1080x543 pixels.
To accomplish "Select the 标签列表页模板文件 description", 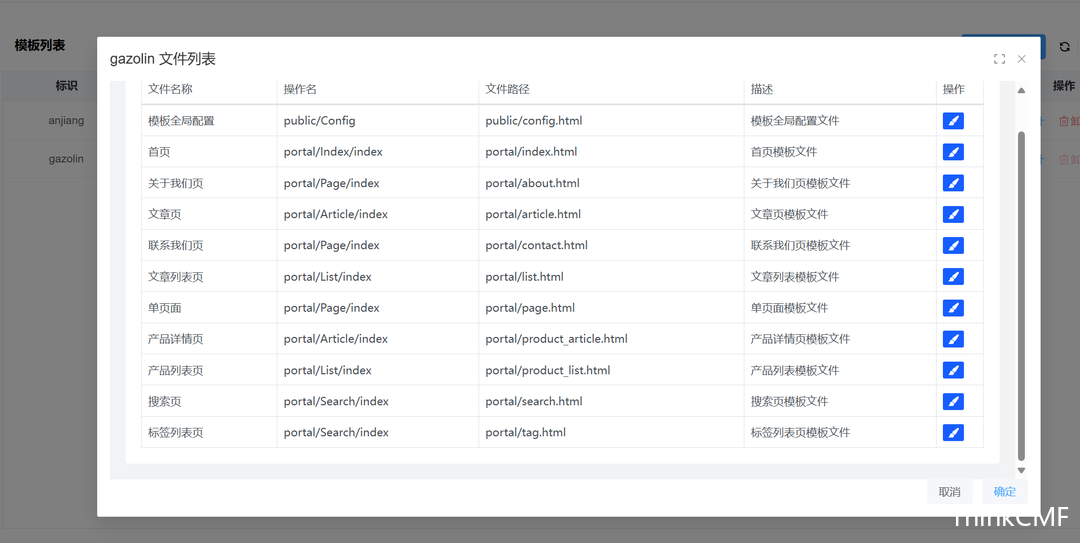I will (800, 433).
